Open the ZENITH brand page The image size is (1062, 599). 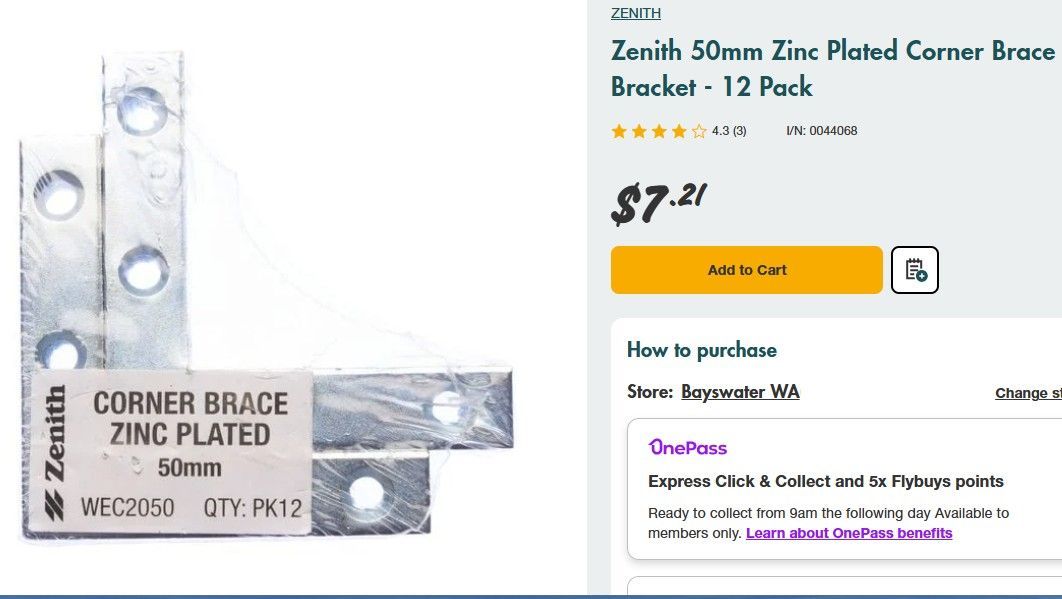[x=635, y=13]
